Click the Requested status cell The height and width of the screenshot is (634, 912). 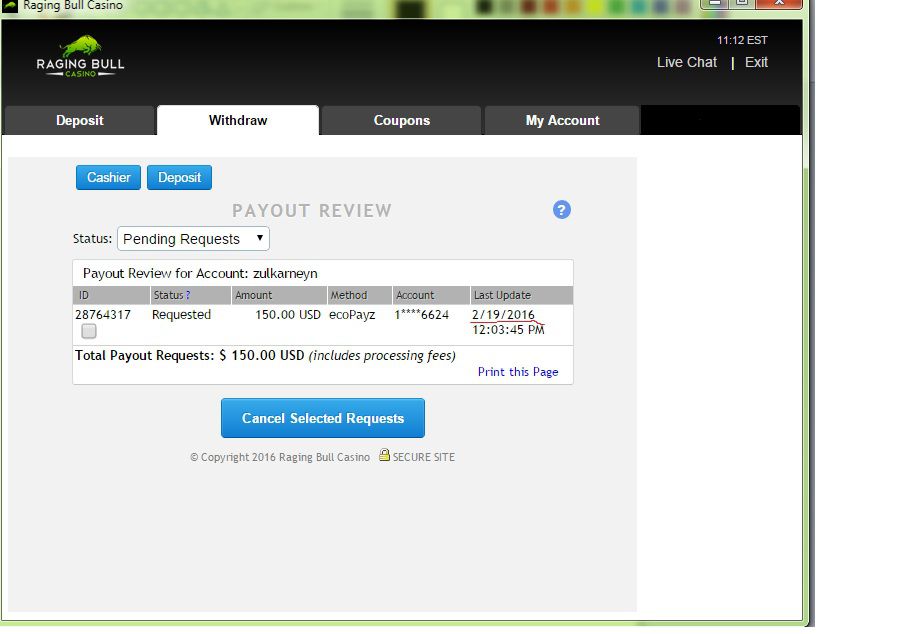tap(181, 315)
